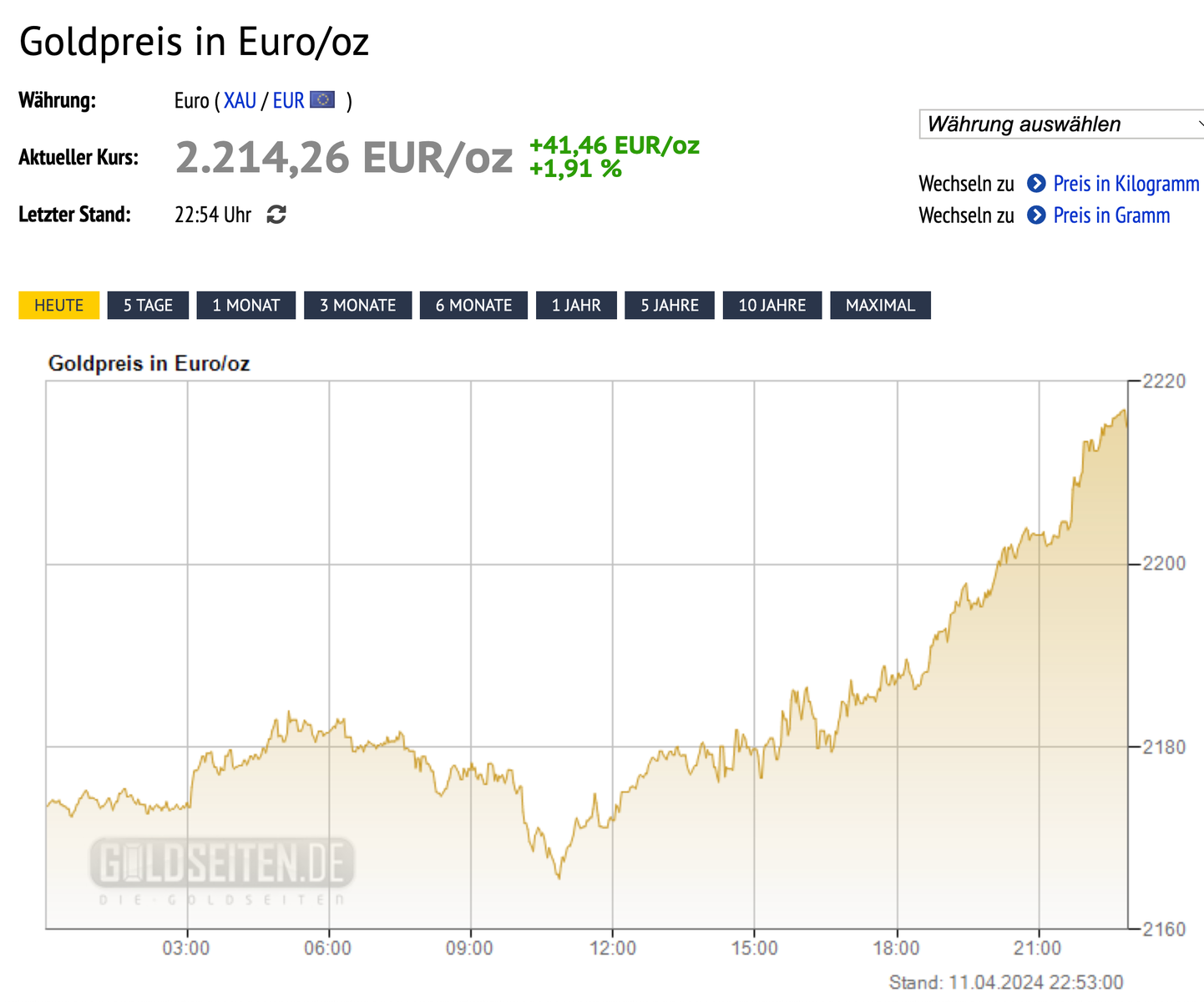This screenshot has height=1002, width=1204.
Task: Select the 5 JAHRE range
Action: (x=670, y=306)
